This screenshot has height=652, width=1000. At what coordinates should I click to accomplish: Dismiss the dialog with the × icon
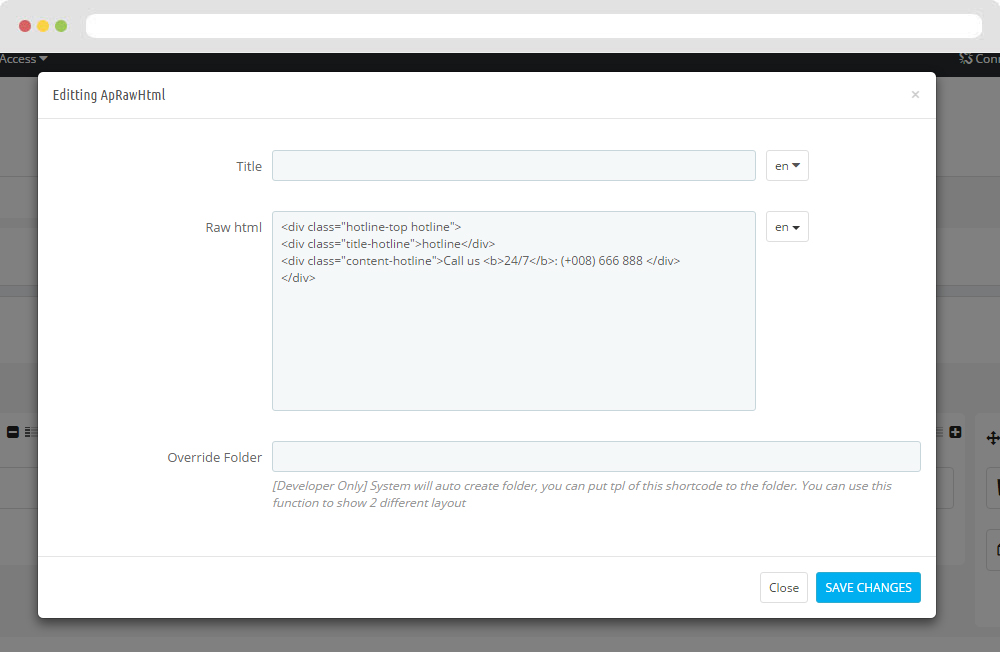point(915,95)
